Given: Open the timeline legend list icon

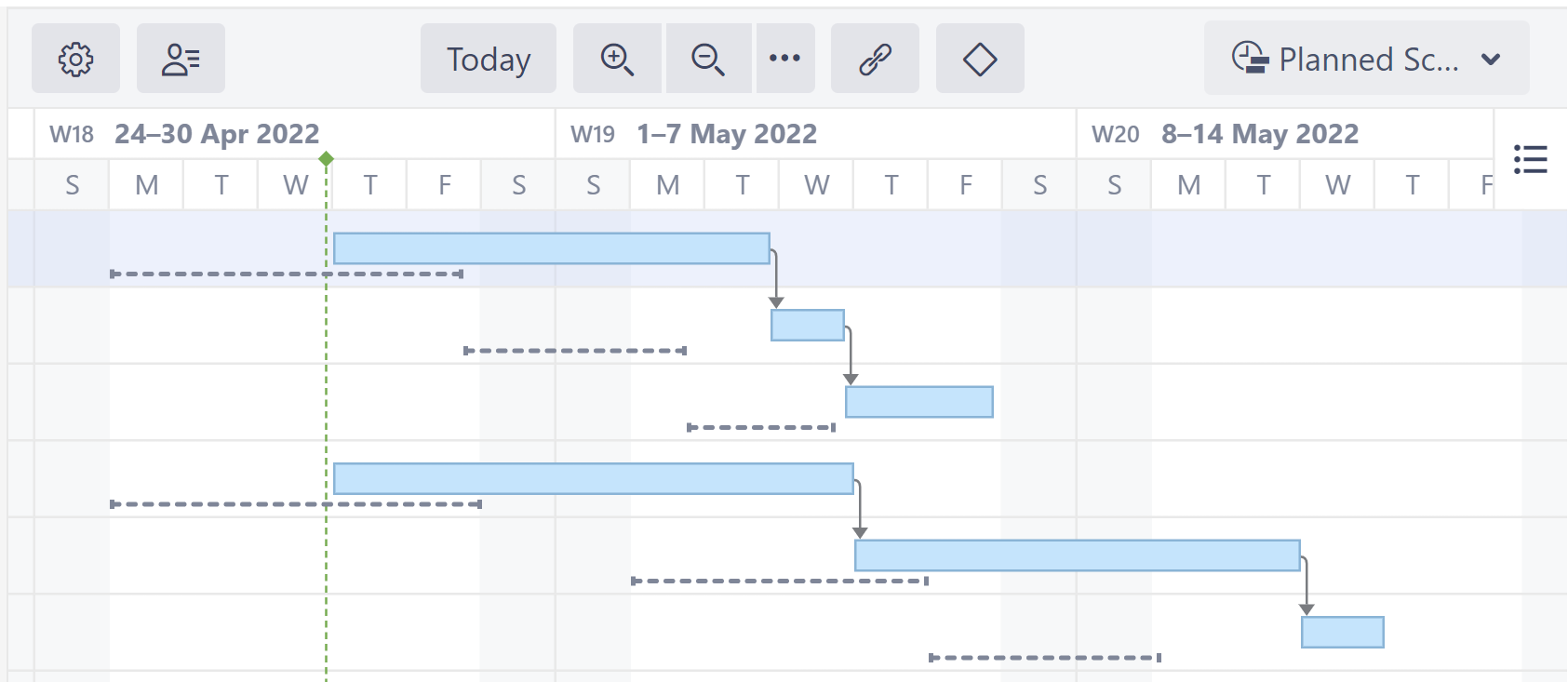Looking at the screenshot, I should pos(1533,159).
